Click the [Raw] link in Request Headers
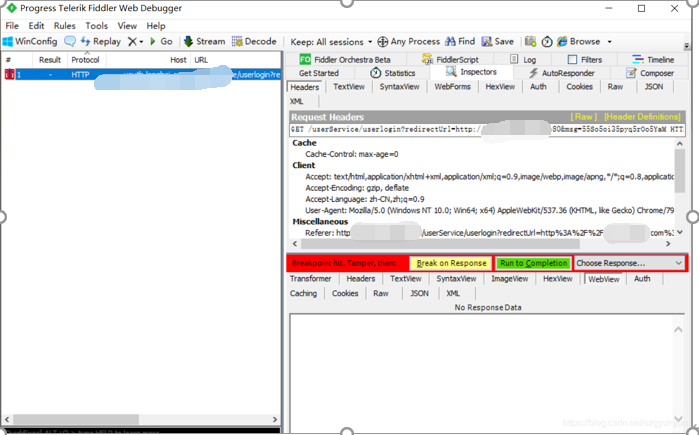 [584, 117]
